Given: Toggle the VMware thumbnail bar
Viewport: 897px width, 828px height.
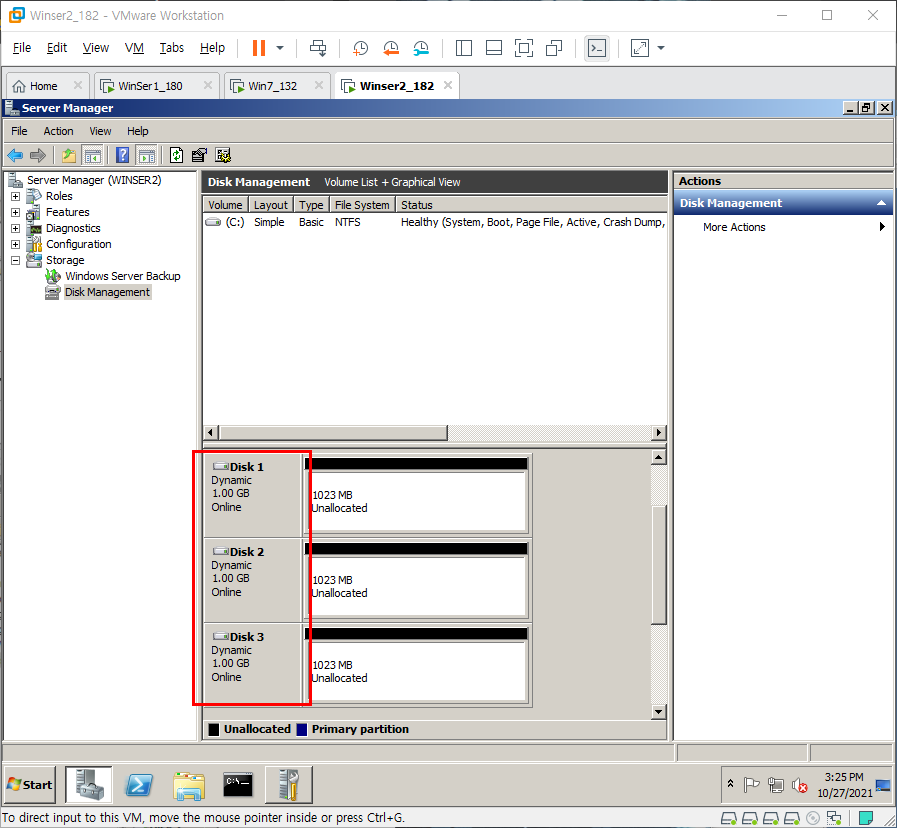Looking at the screenshot, I should coord(494,48).
